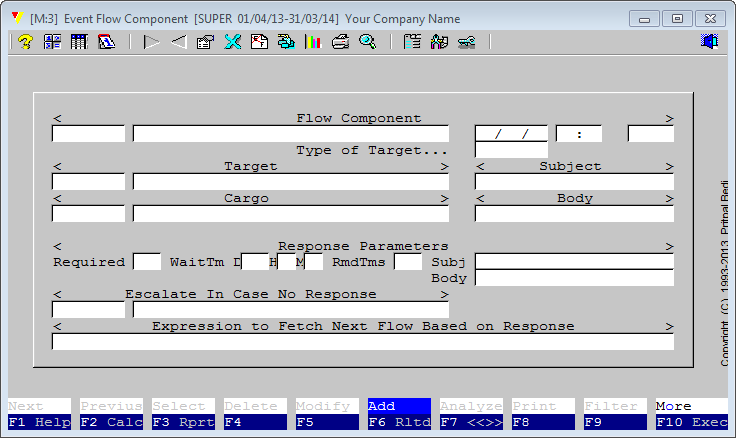Click the F6 Add button
736x438 pixels.
click(x=399, y=414)
